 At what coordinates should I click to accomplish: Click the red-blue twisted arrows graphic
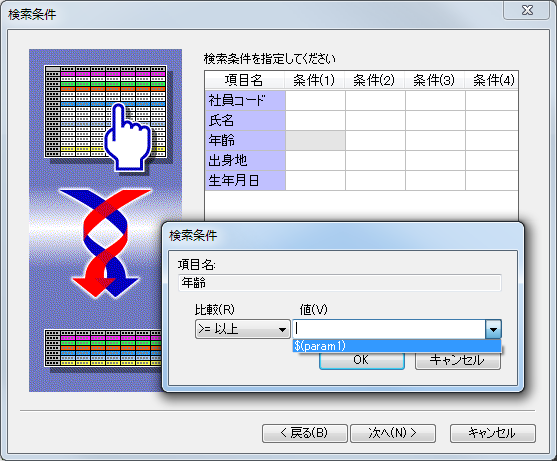106,243
